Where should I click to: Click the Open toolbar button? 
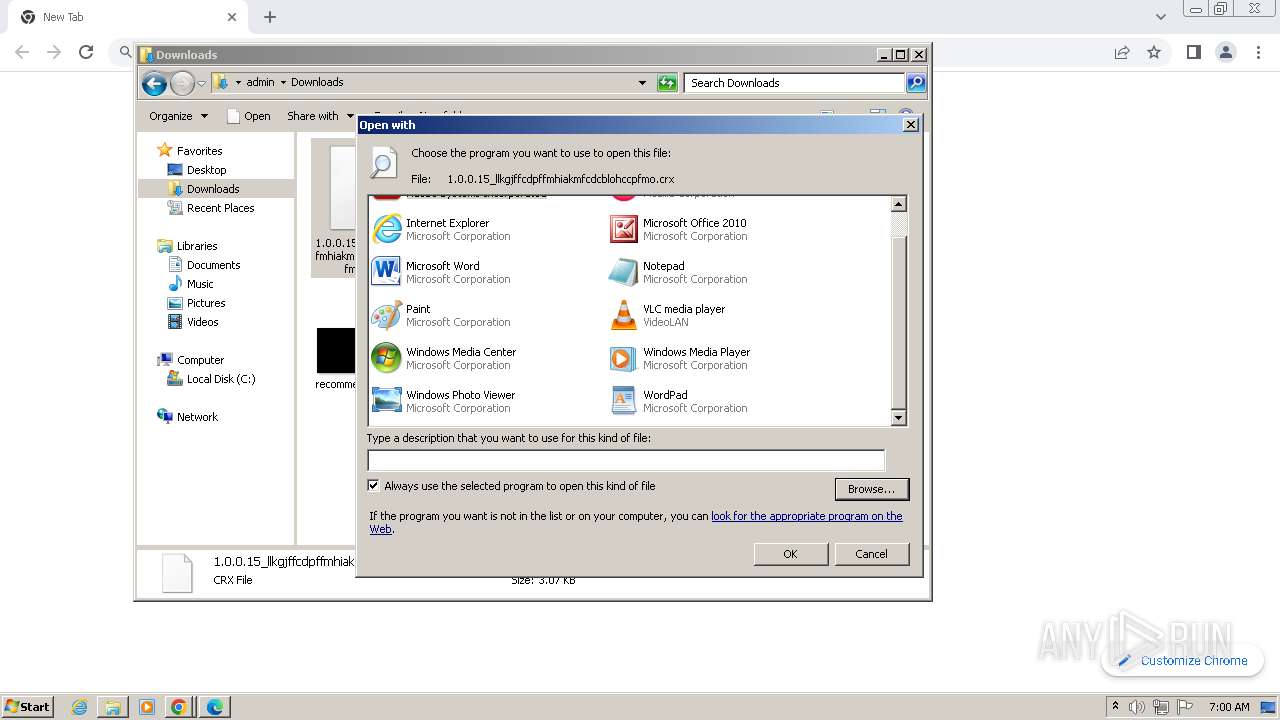click(x=249, y=116)
